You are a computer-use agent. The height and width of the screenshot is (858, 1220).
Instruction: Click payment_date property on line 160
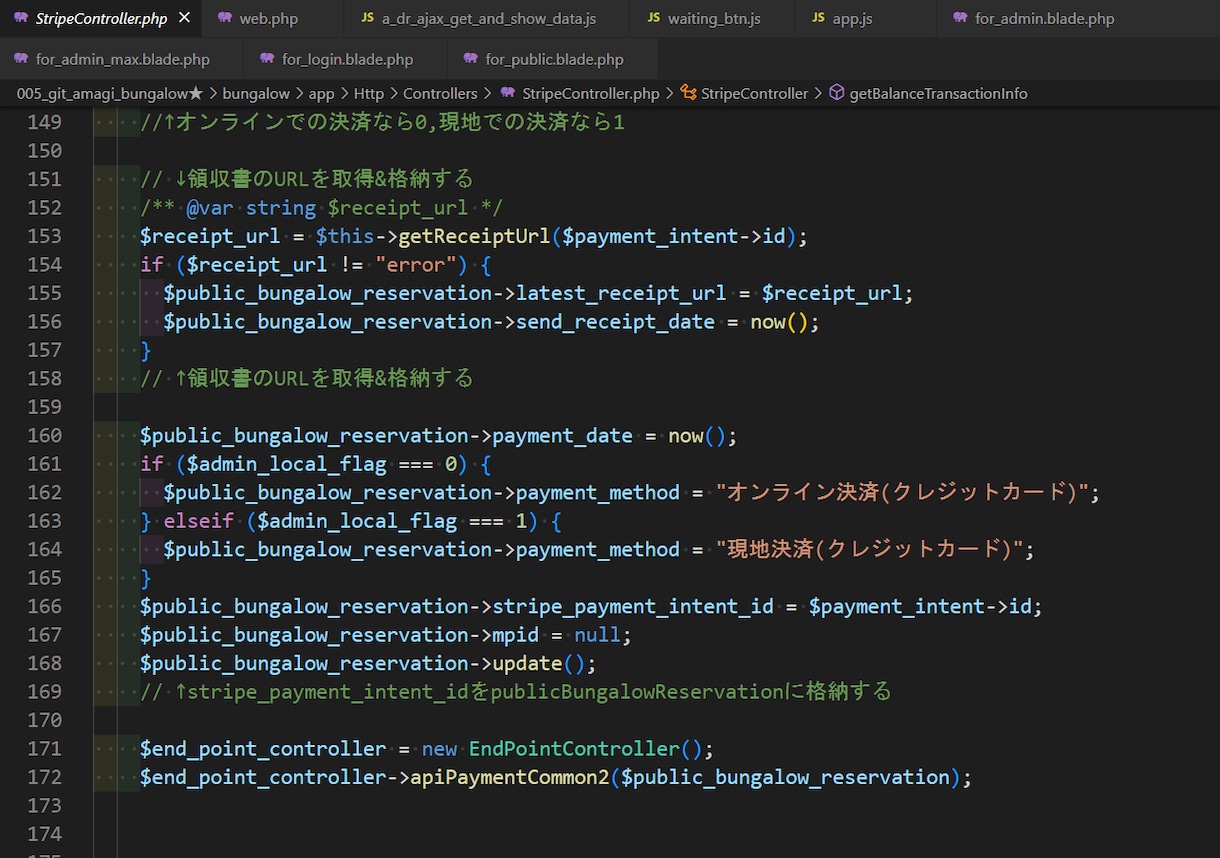562,436
